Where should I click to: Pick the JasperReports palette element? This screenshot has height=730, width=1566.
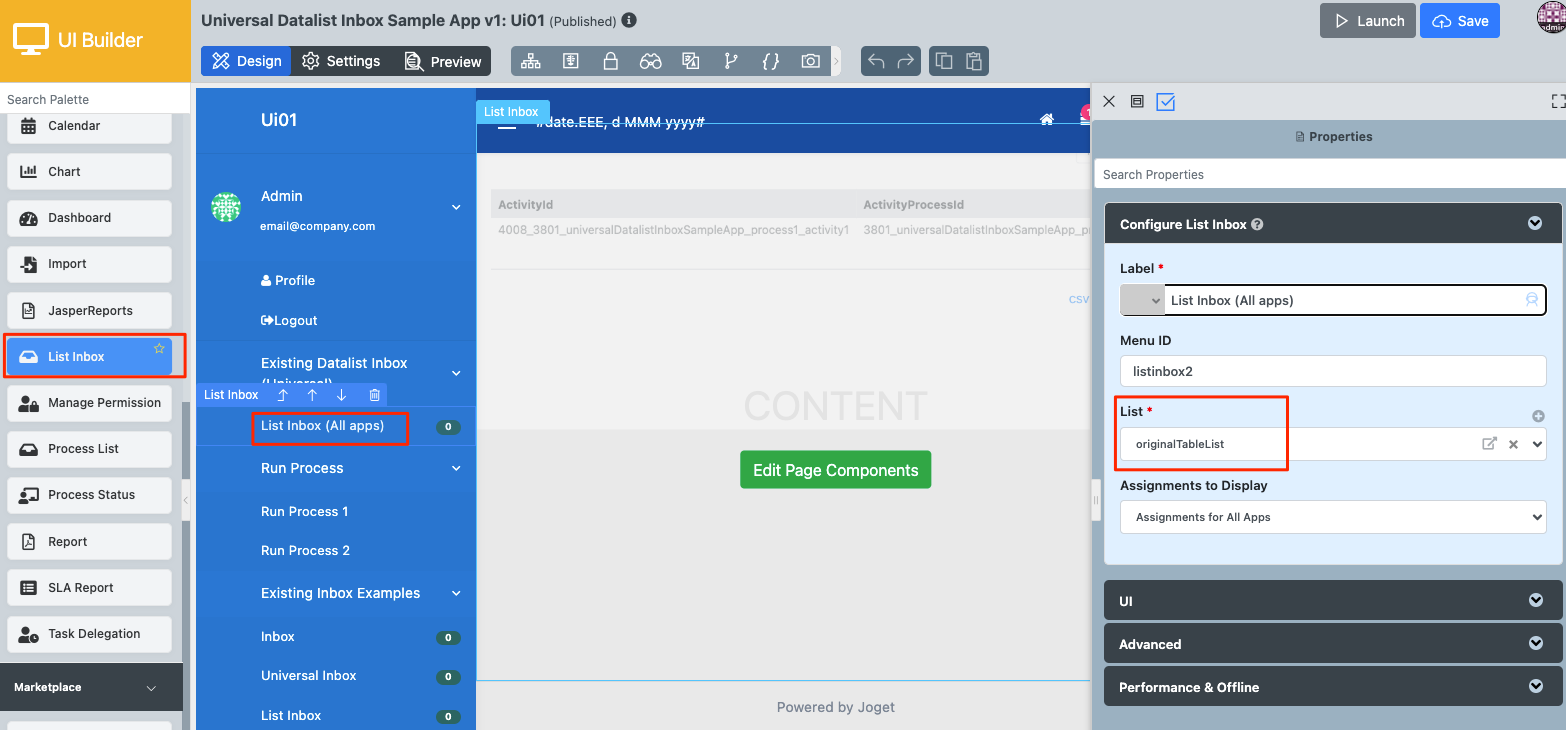coord(89,311)
